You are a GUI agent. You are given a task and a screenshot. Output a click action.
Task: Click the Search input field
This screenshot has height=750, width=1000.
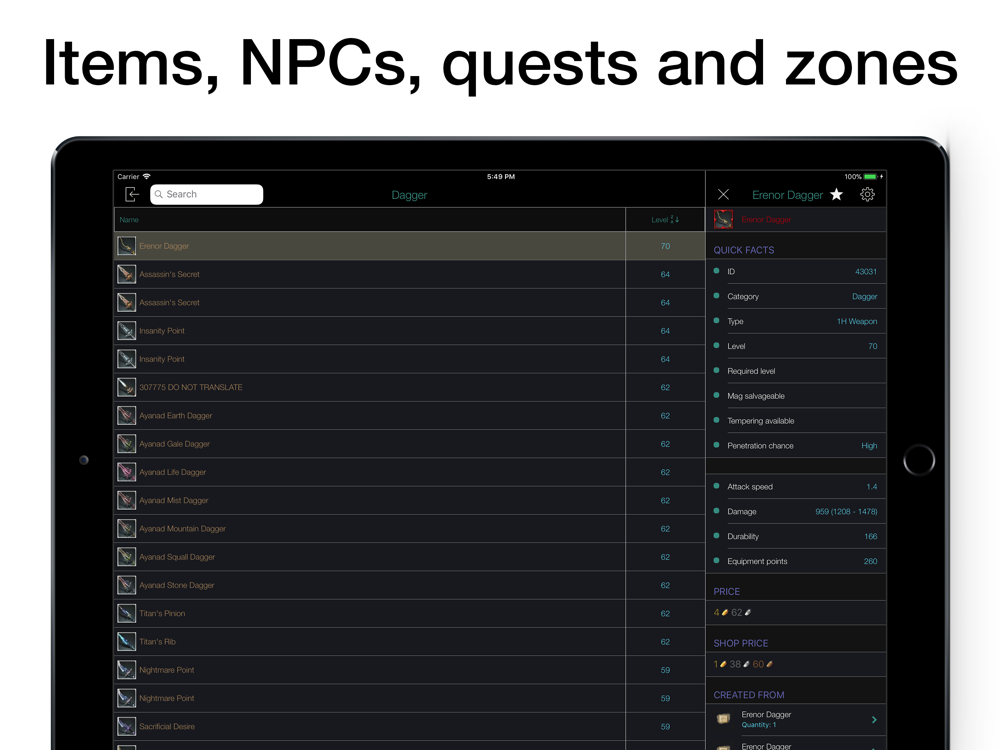point(207,195)
